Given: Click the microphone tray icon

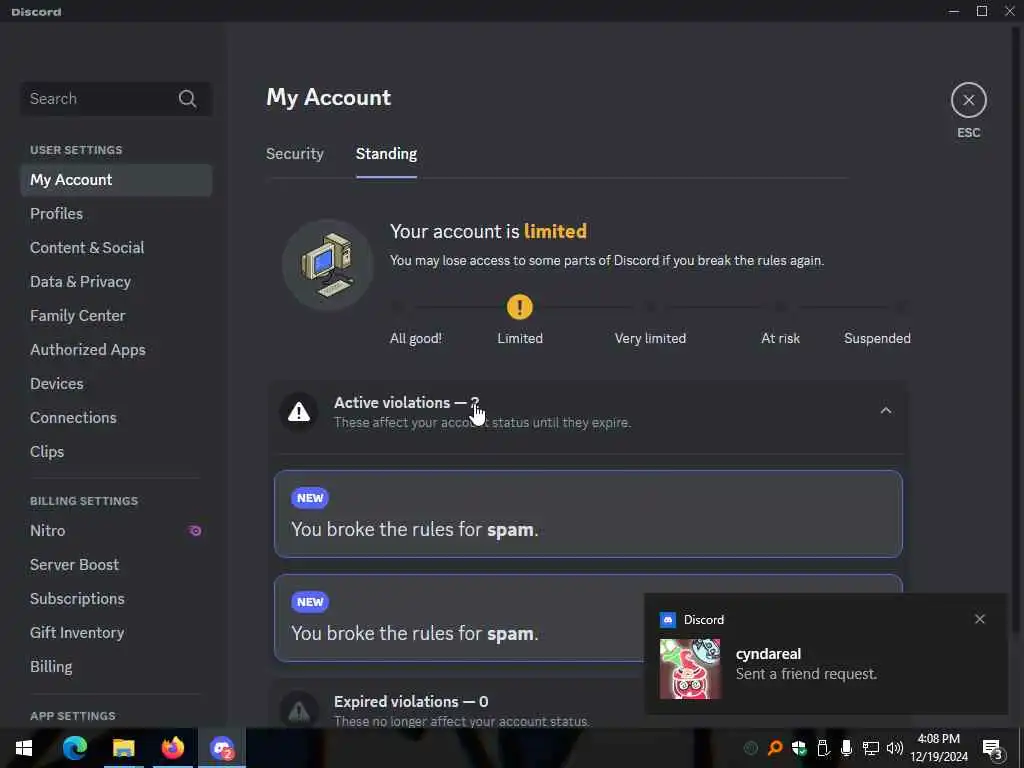Looking at the screenshot, I should coord(846,748).
